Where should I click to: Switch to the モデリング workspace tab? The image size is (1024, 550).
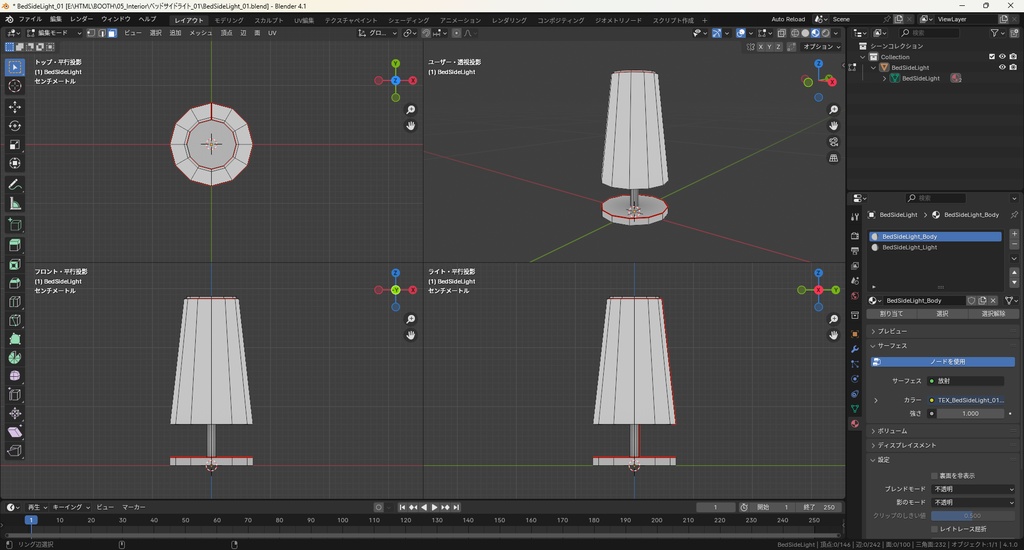click(229, 20)
